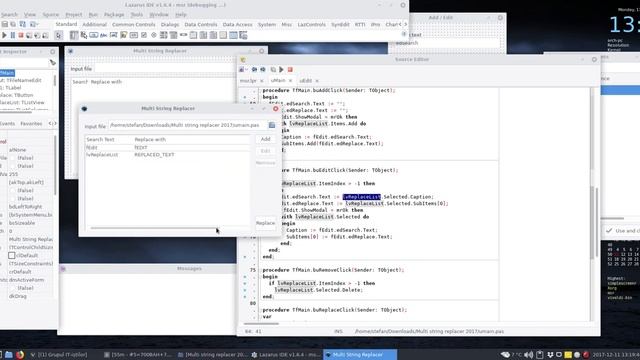Select the TEdit palette component
This screenshot has height=360, width=640.
[113, 36]
